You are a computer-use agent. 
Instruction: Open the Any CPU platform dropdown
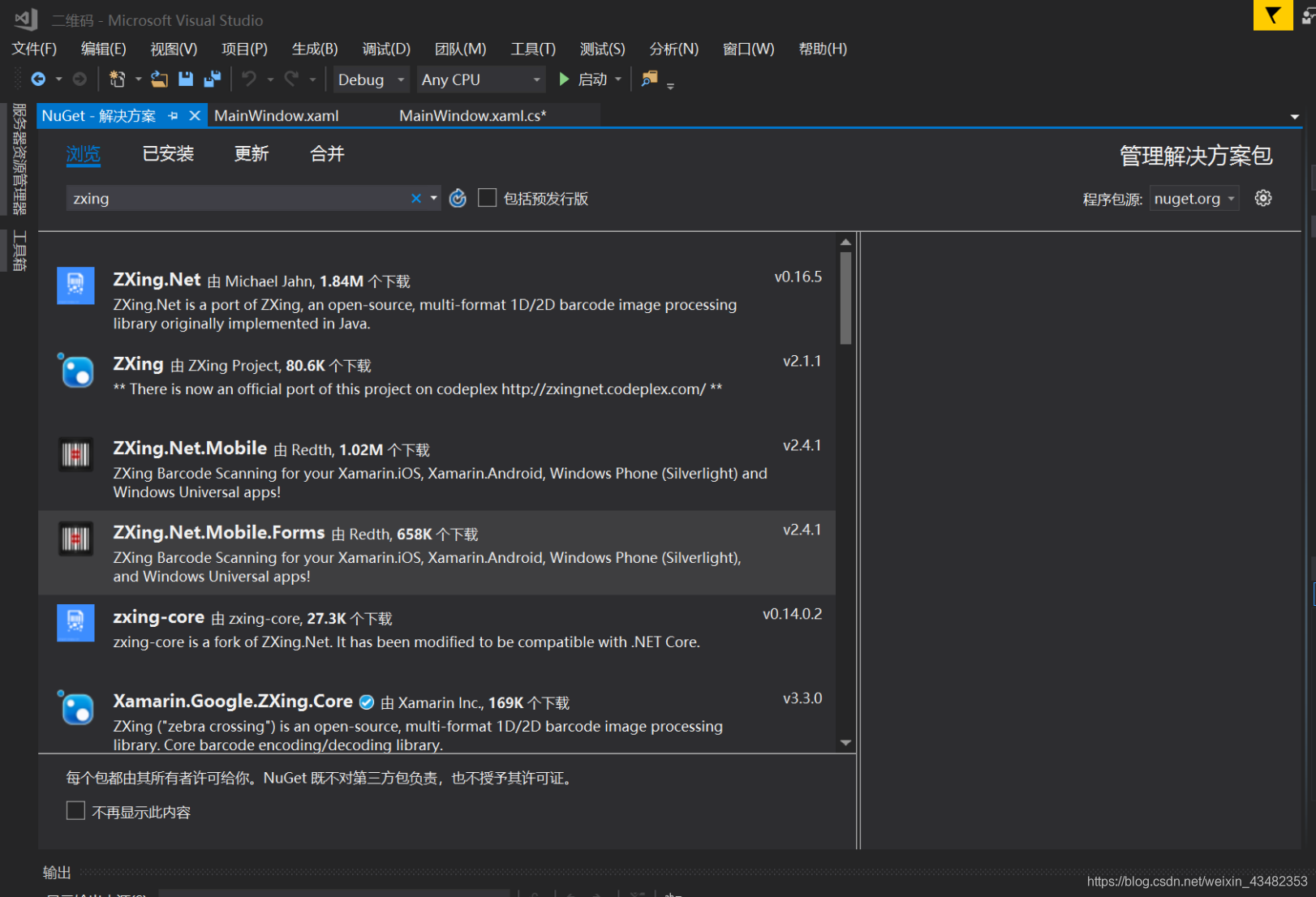[x=481, y=79]
